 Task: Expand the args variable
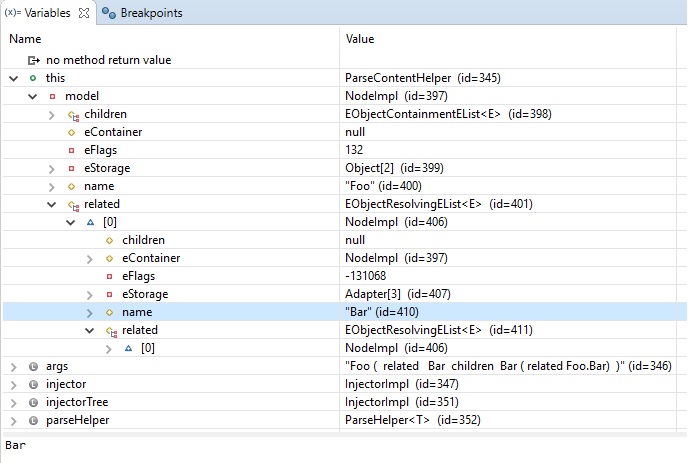click(x=14, y=367)
